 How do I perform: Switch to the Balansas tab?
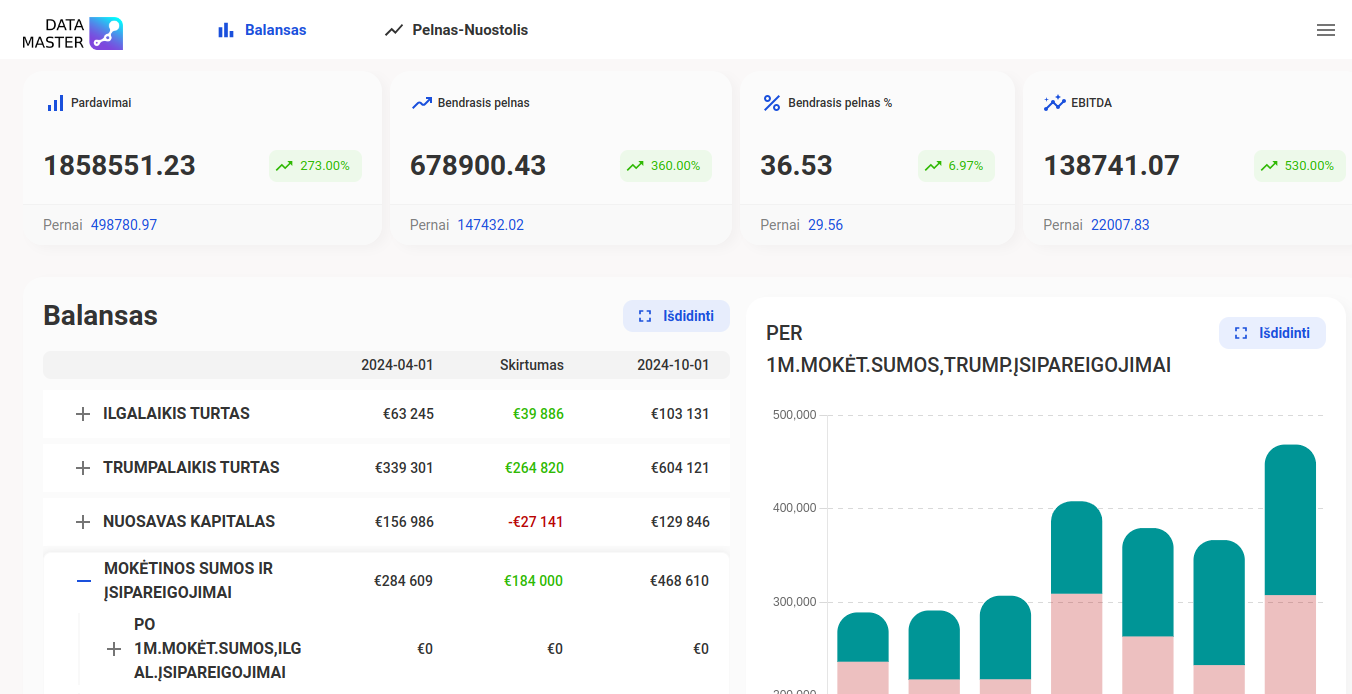[262, 30]
